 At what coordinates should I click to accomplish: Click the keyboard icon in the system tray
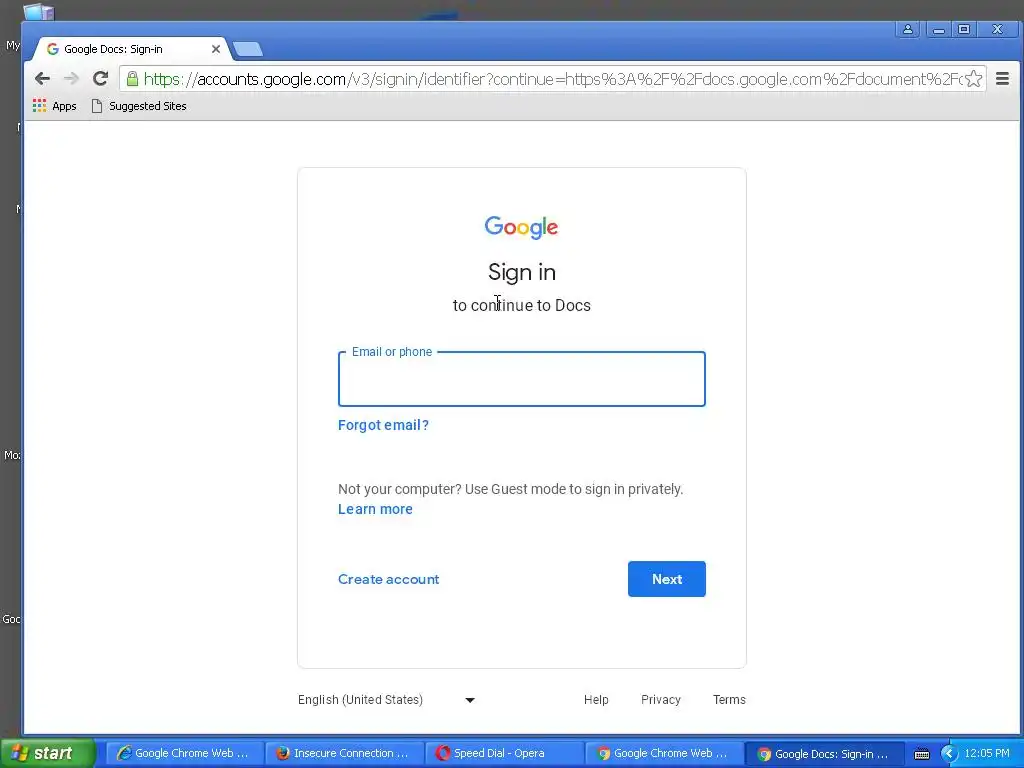pyautogui.click(x=921, y=754)
